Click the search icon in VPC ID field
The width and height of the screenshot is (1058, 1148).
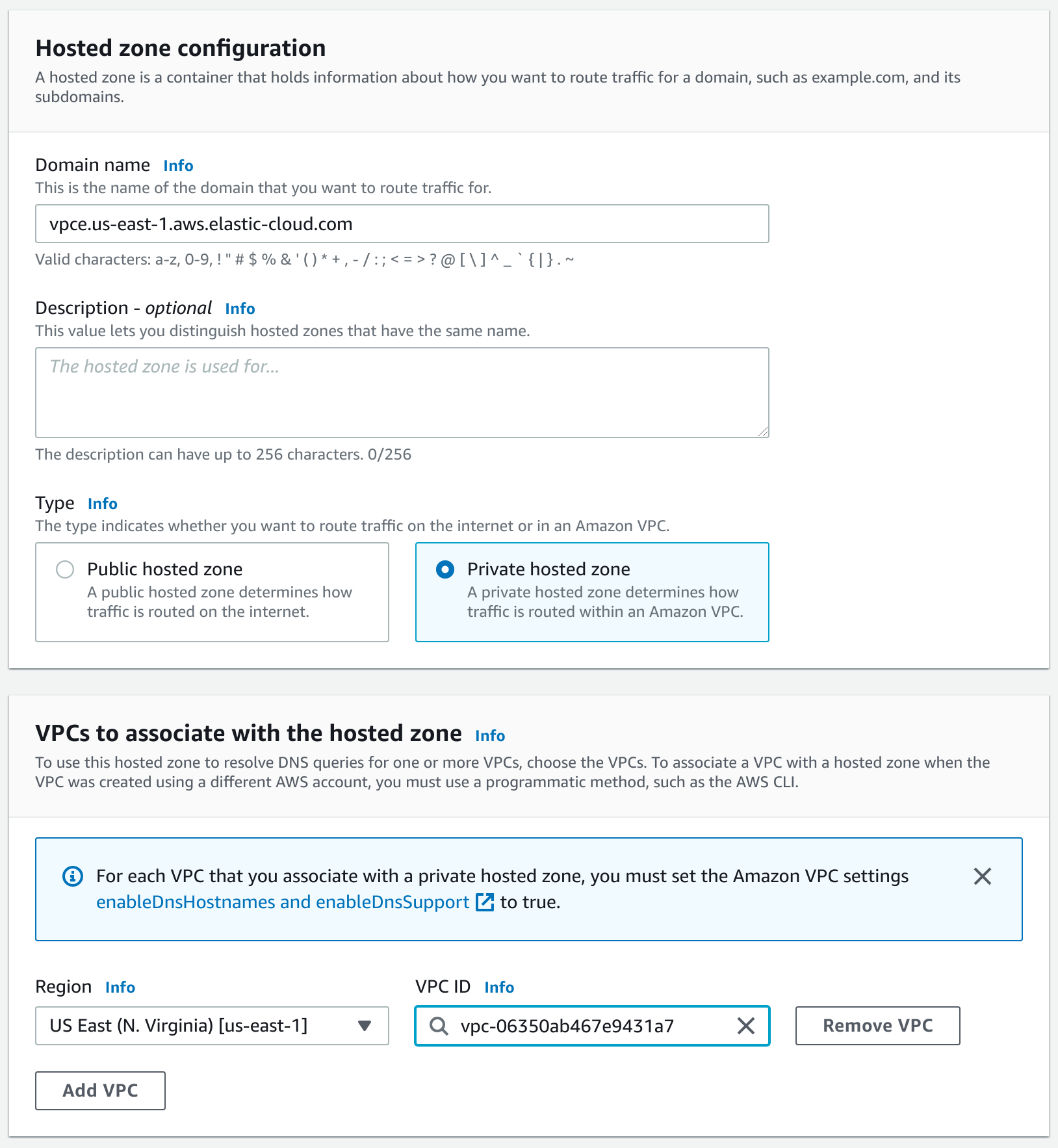(439, 1026)
